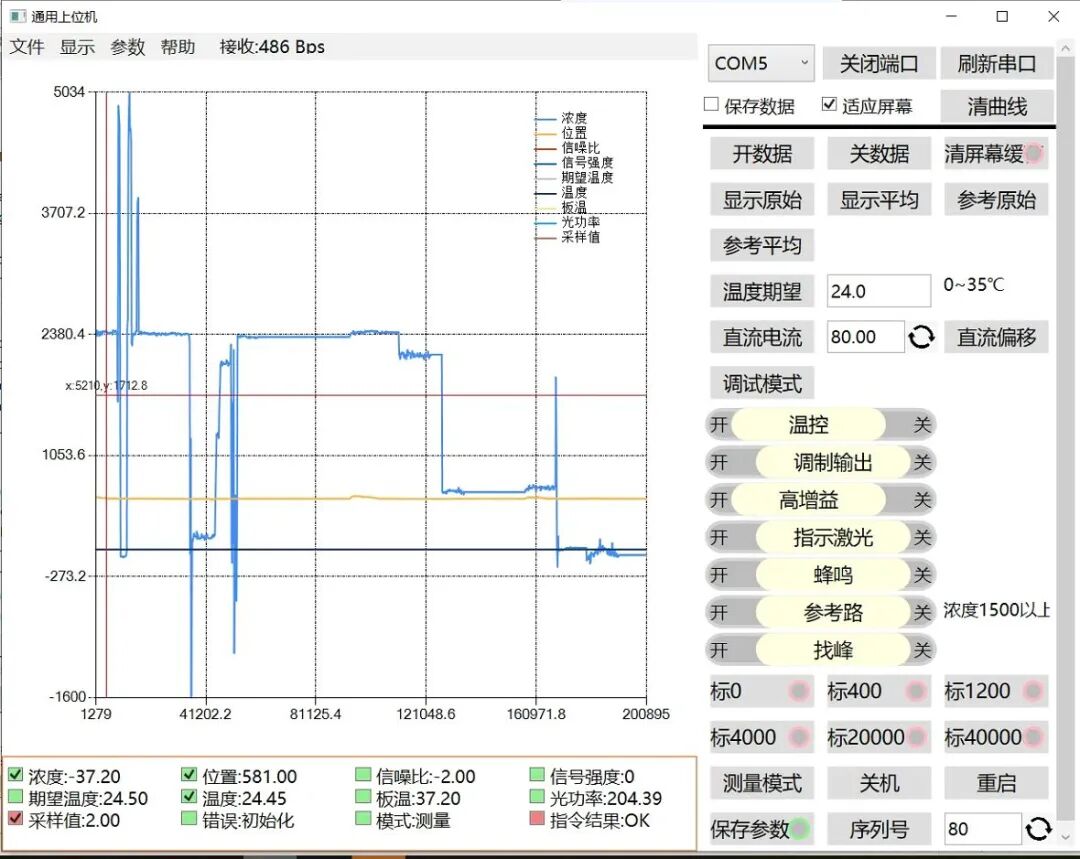
Task: Enable the 期望温度 curve checkbox
Action: (x=15, y=798)
